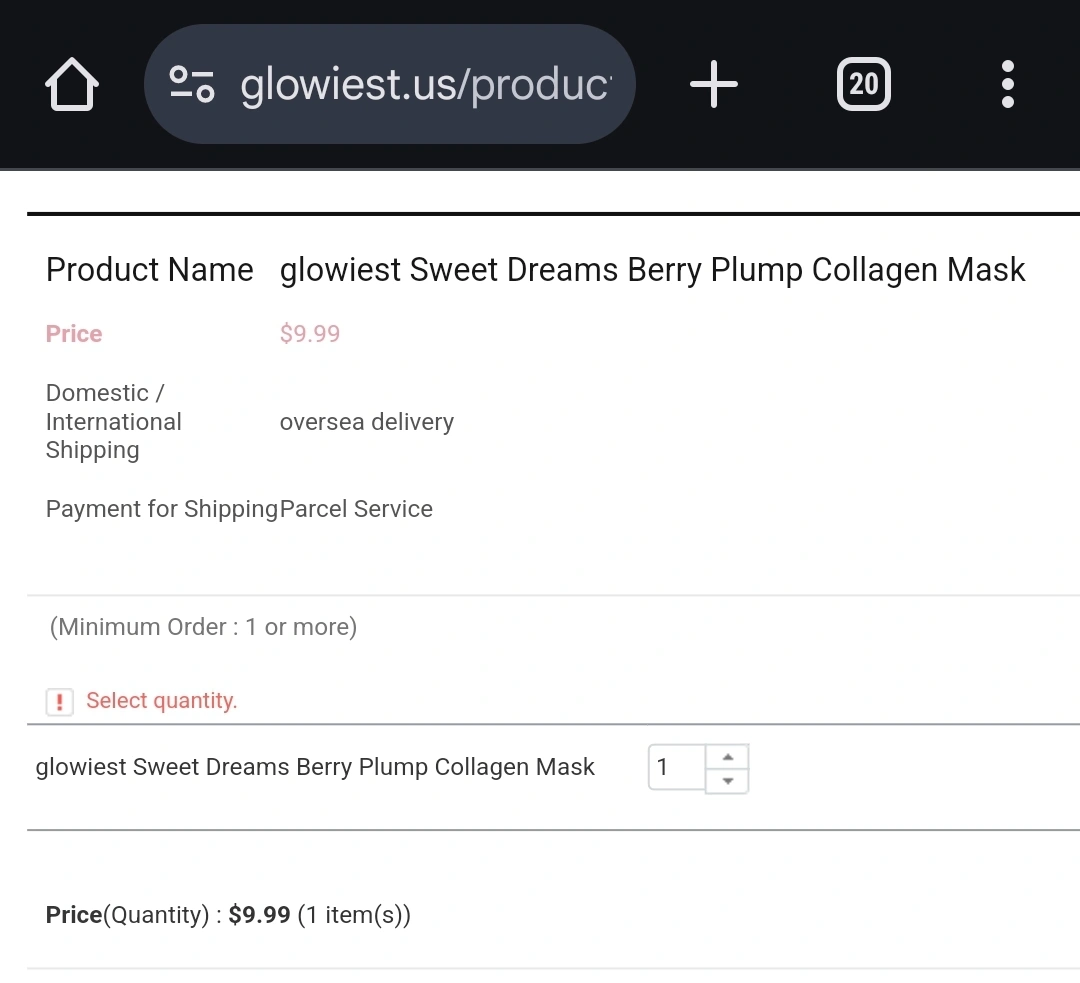Click the product title next to Product Name
This screenshot has height=983, width=1080.
point(652,270)
